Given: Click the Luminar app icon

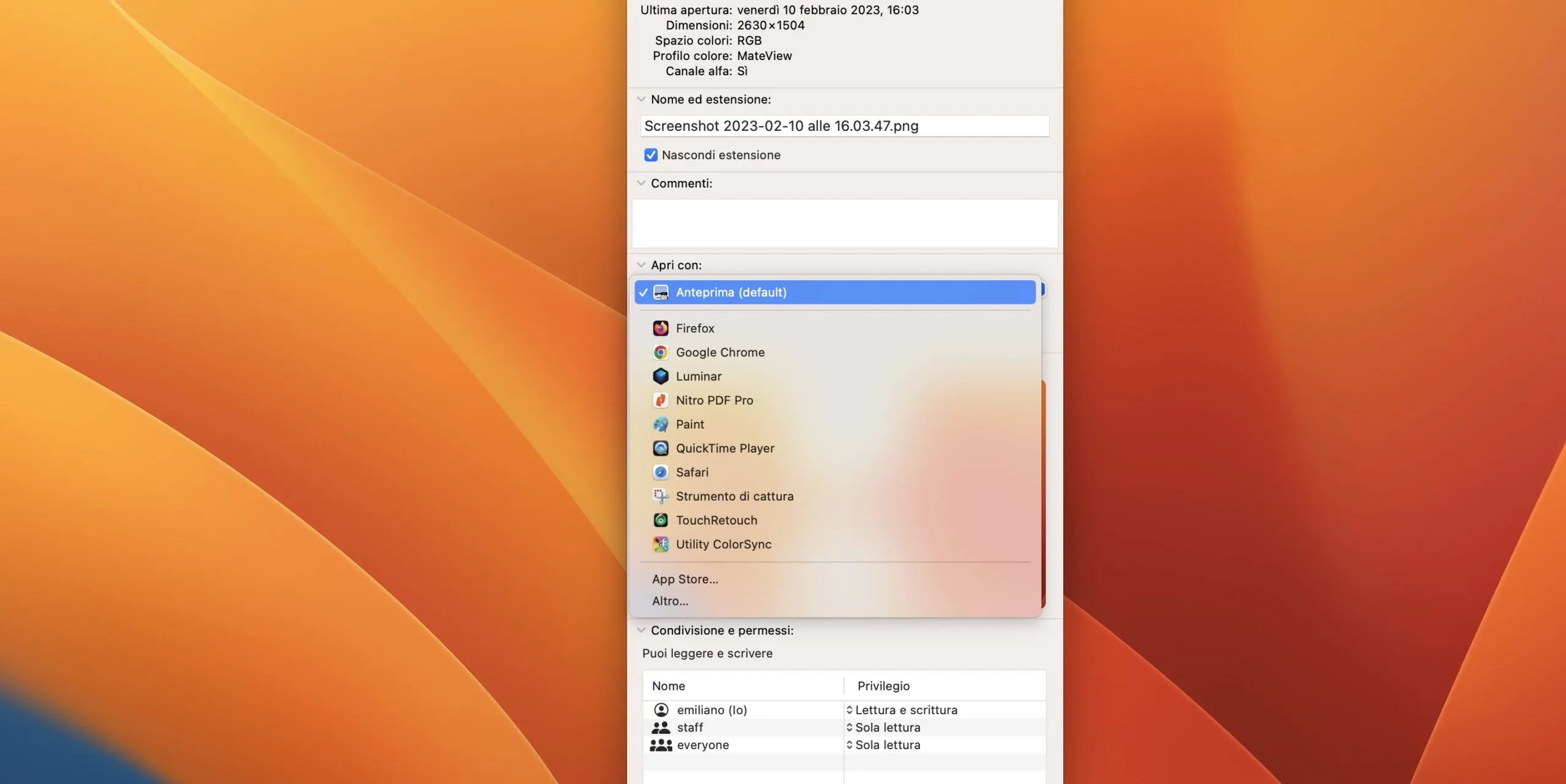Looking at the screenshot, I should coord(660,376).
